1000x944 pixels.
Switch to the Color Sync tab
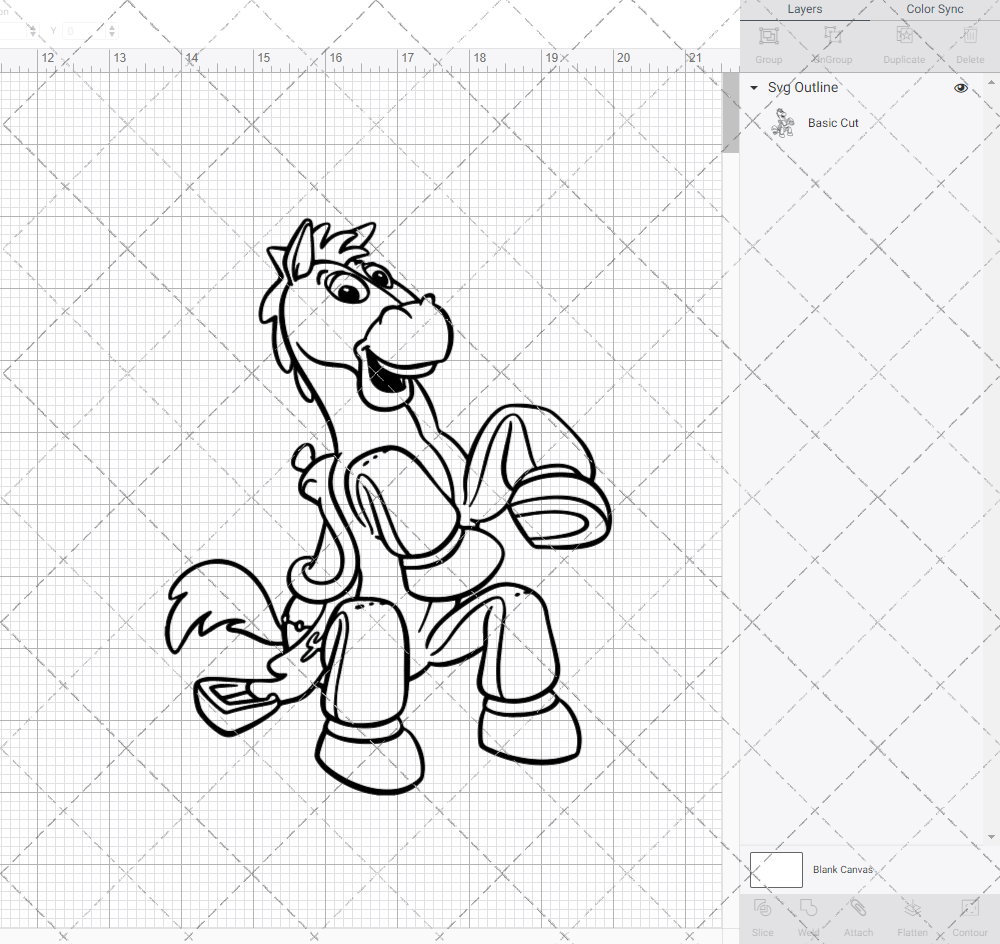(x=934, y=9)
